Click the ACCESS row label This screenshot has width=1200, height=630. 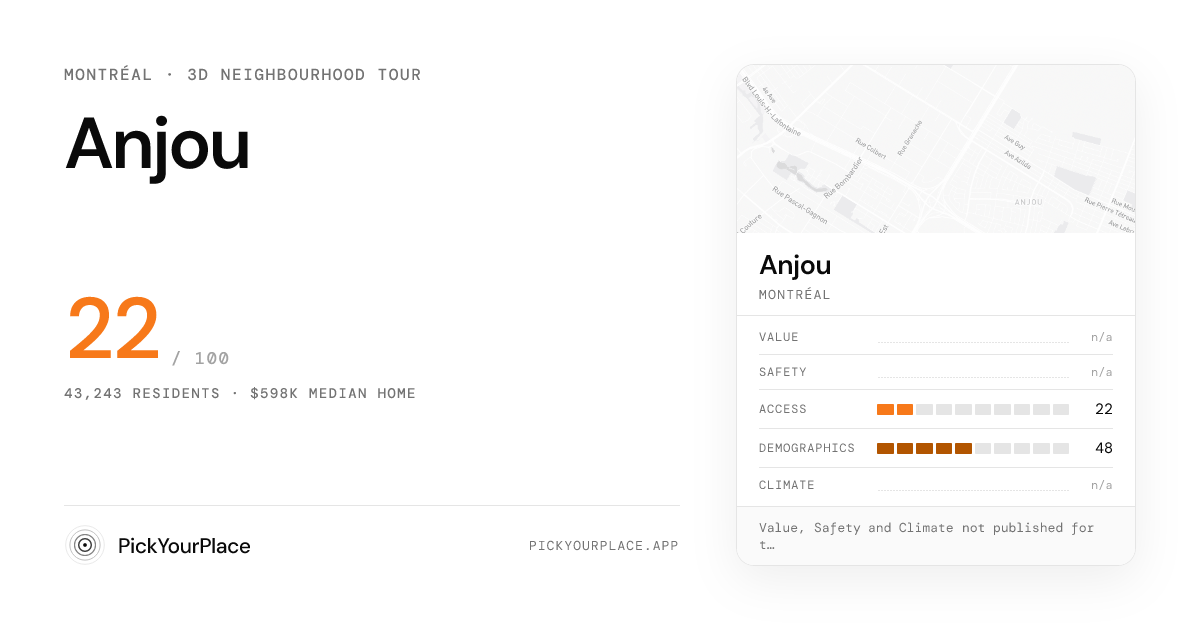(x=783, y=409)
